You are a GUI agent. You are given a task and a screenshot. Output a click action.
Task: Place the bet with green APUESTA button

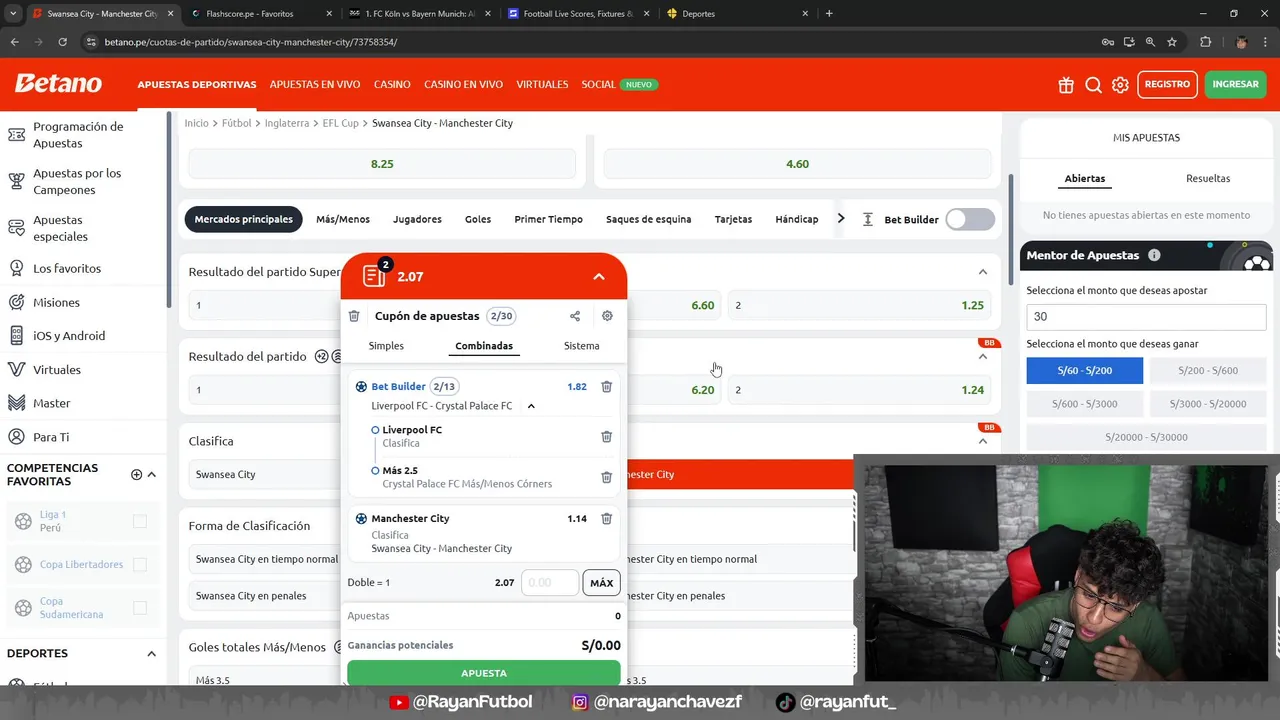click(484, 673)
